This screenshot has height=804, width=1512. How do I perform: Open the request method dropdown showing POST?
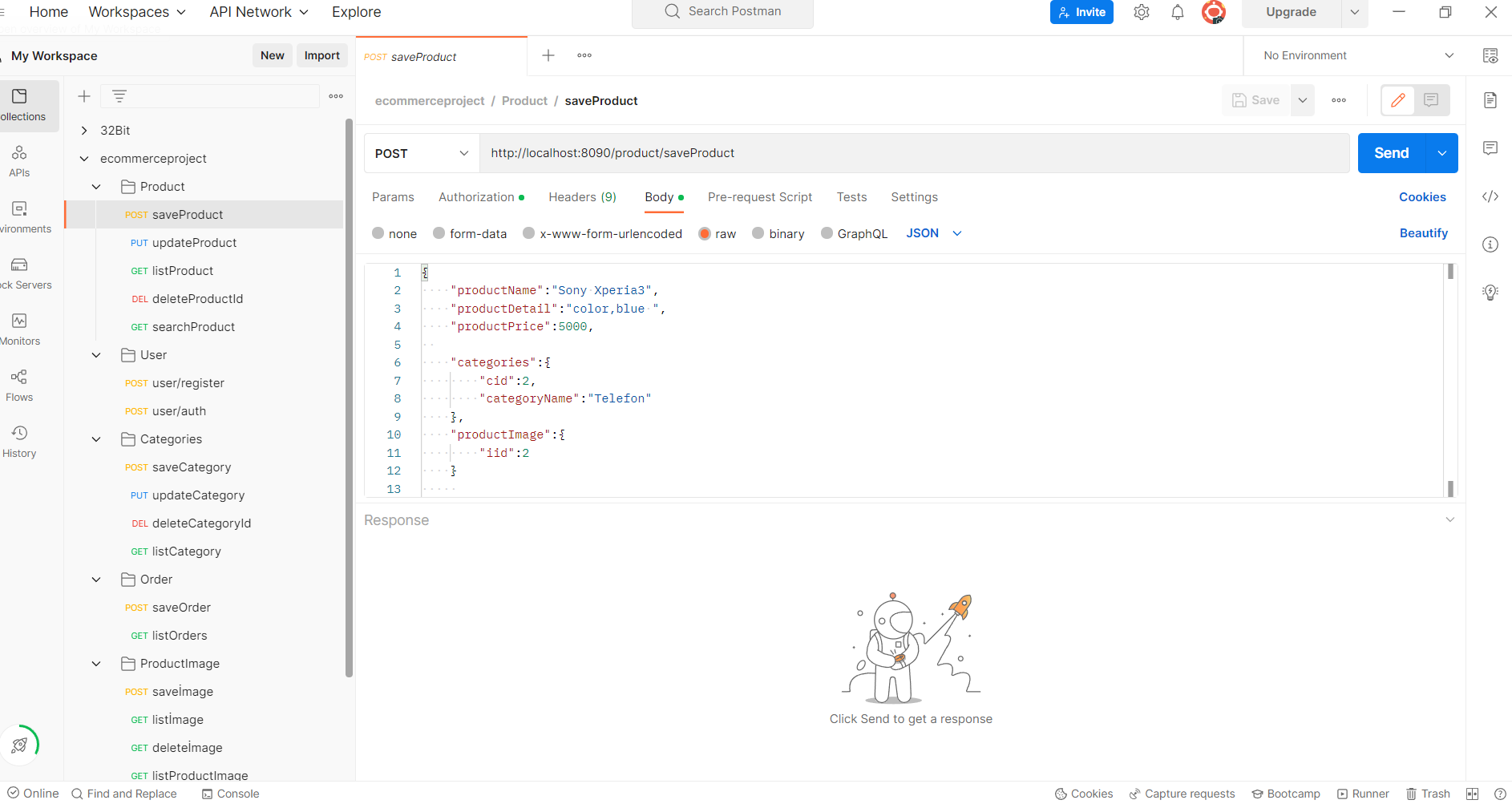pos(421,153)
